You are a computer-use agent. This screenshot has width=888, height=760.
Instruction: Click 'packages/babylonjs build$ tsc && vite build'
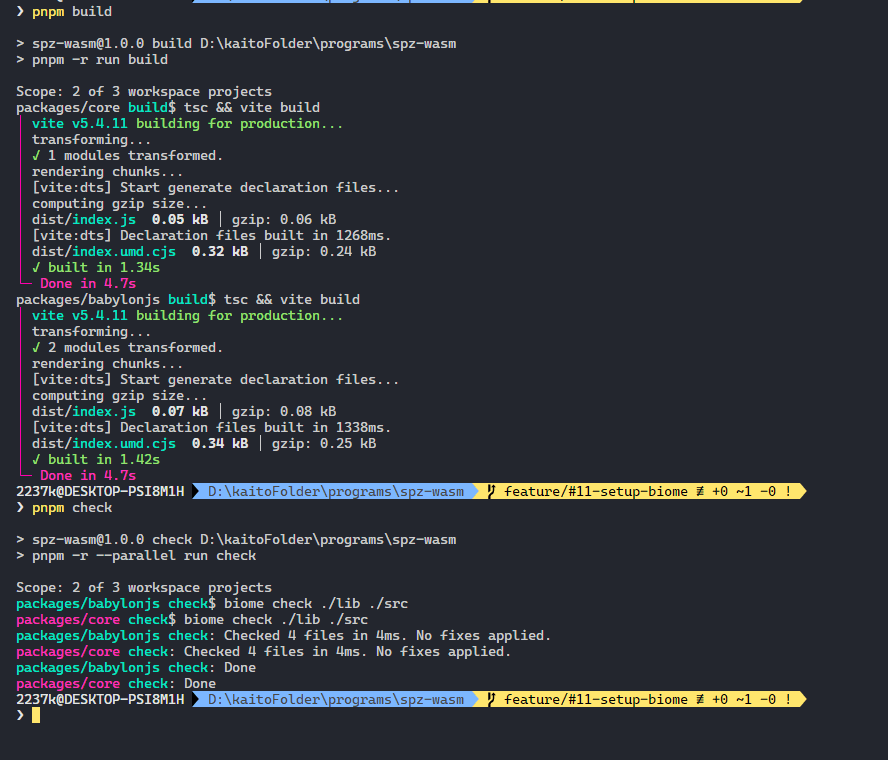[x=188, y=300]
